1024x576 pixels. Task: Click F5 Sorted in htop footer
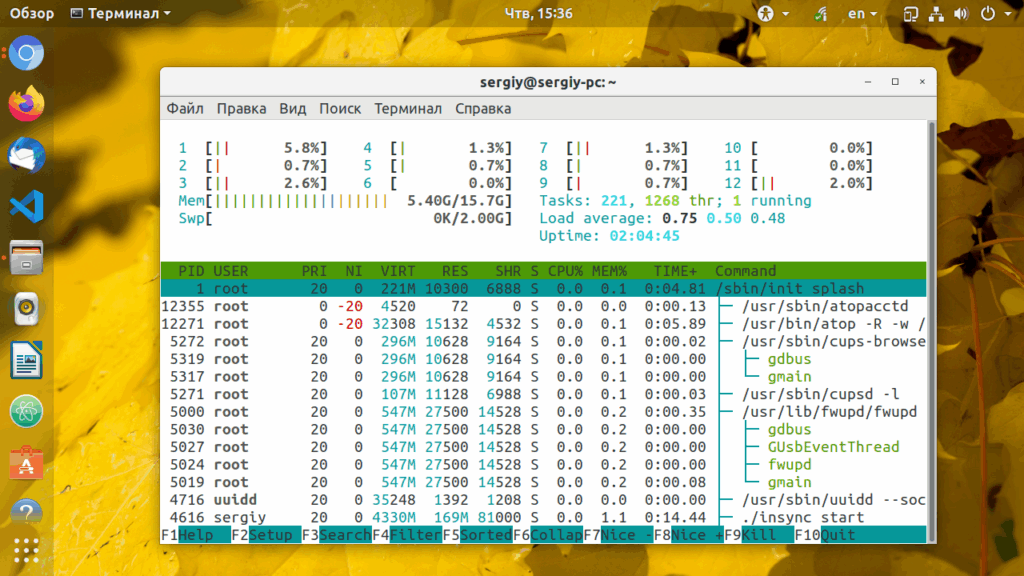(477, 535)
